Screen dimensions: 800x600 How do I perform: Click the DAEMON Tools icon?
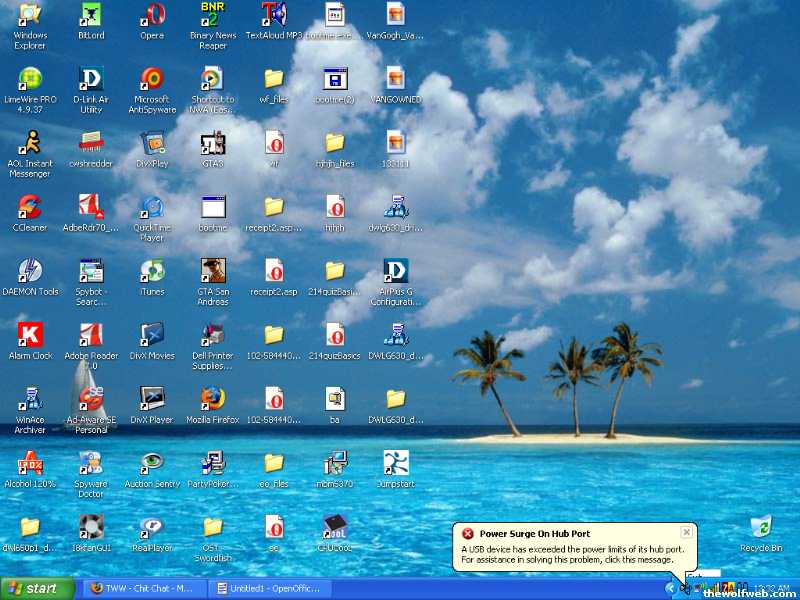click(30, 271)
